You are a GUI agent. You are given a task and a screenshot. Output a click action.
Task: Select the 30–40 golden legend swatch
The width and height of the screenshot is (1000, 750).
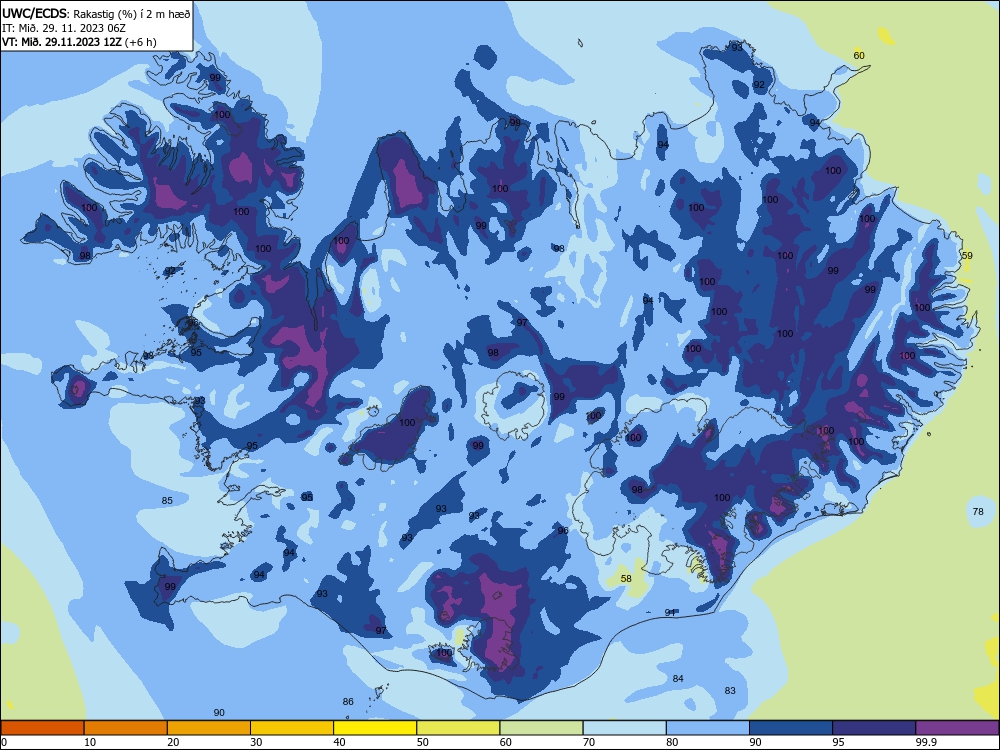tap(292, 728)
